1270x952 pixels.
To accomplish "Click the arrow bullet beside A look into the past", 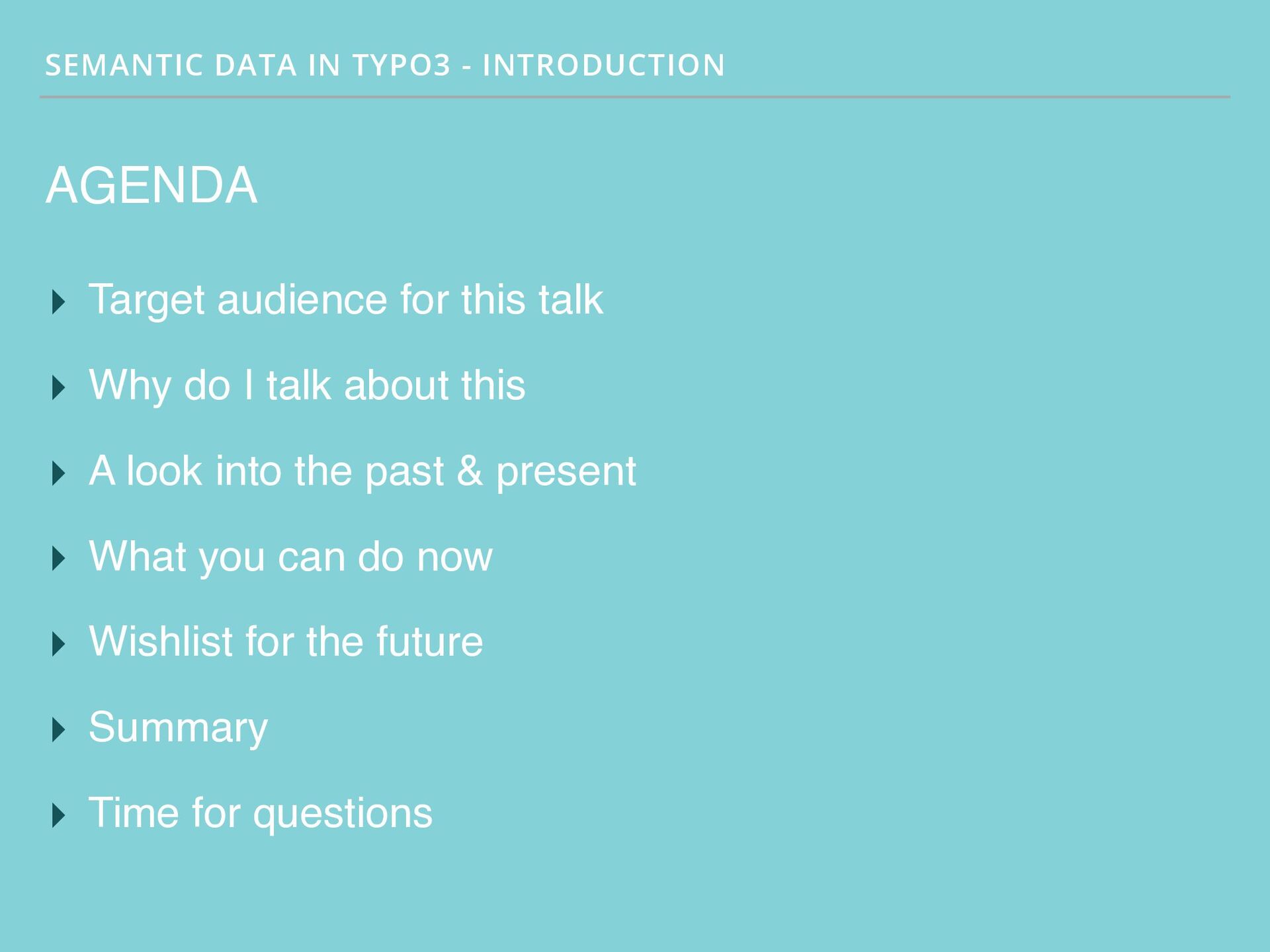I will click(x=59, y=473).
